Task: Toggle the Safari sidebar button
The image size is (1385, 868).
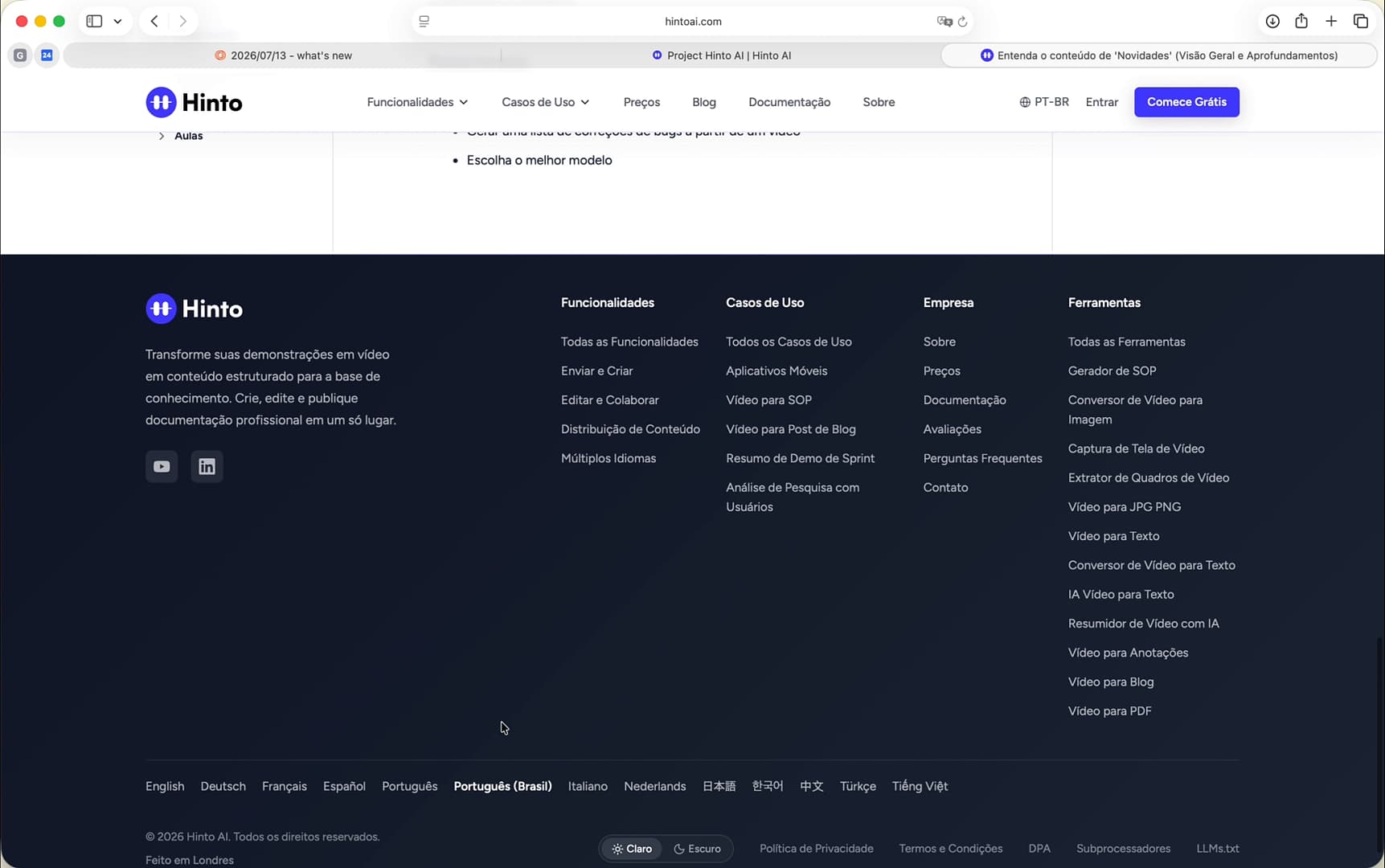Action: point(94,22)
